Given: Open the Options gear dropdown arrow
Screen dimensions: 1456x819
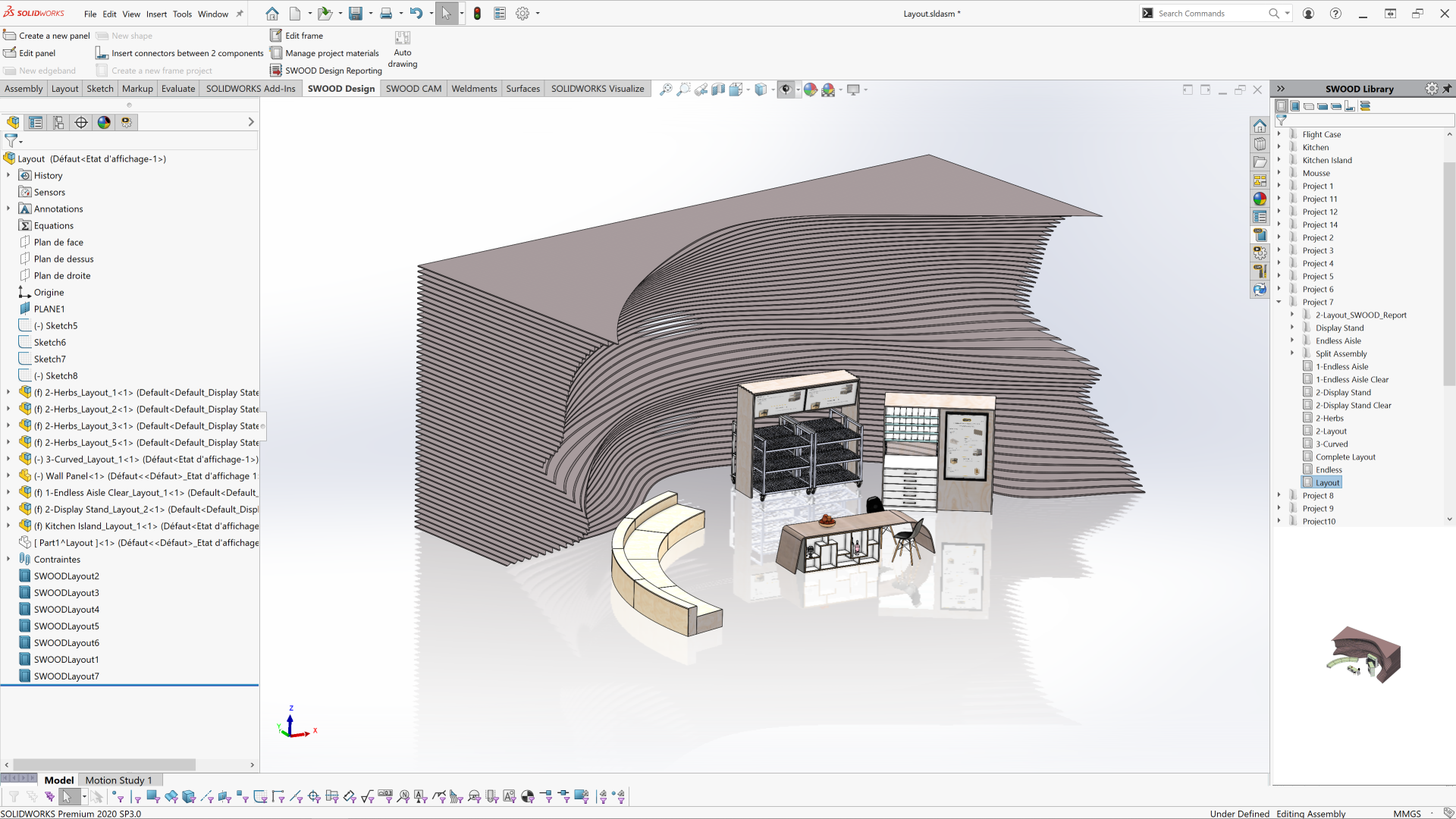Looking at the screenshot, I should tap(538, 14).
